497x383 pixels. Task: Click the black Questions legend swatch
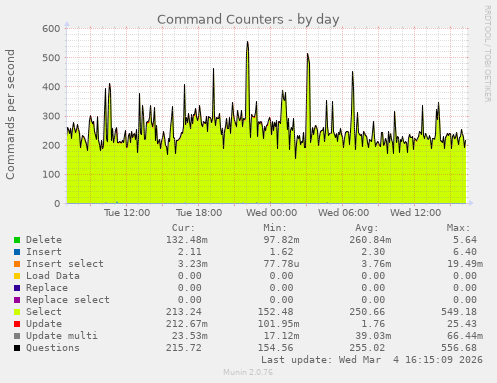pos(17,348)
